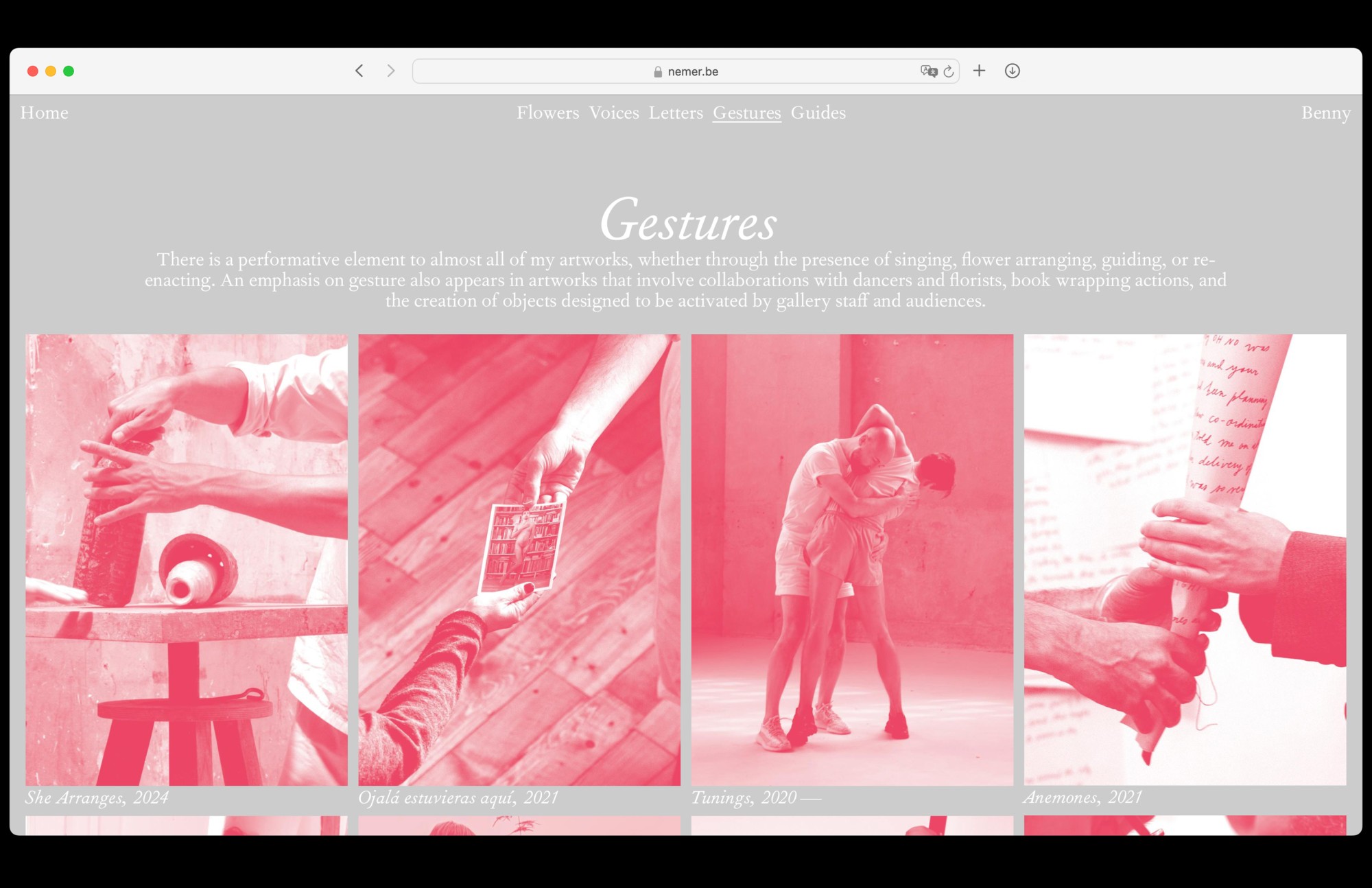1372x888 pixels.
Task: Open the Guides section
Action: tap(818, 113)
